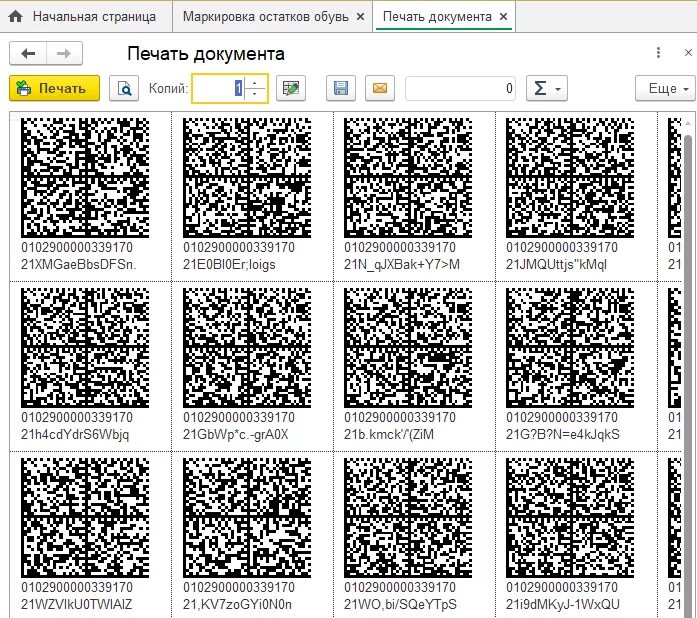The image size is (697, 618).
Task: Close the Печать документа tab
Action: pos(503,17)
